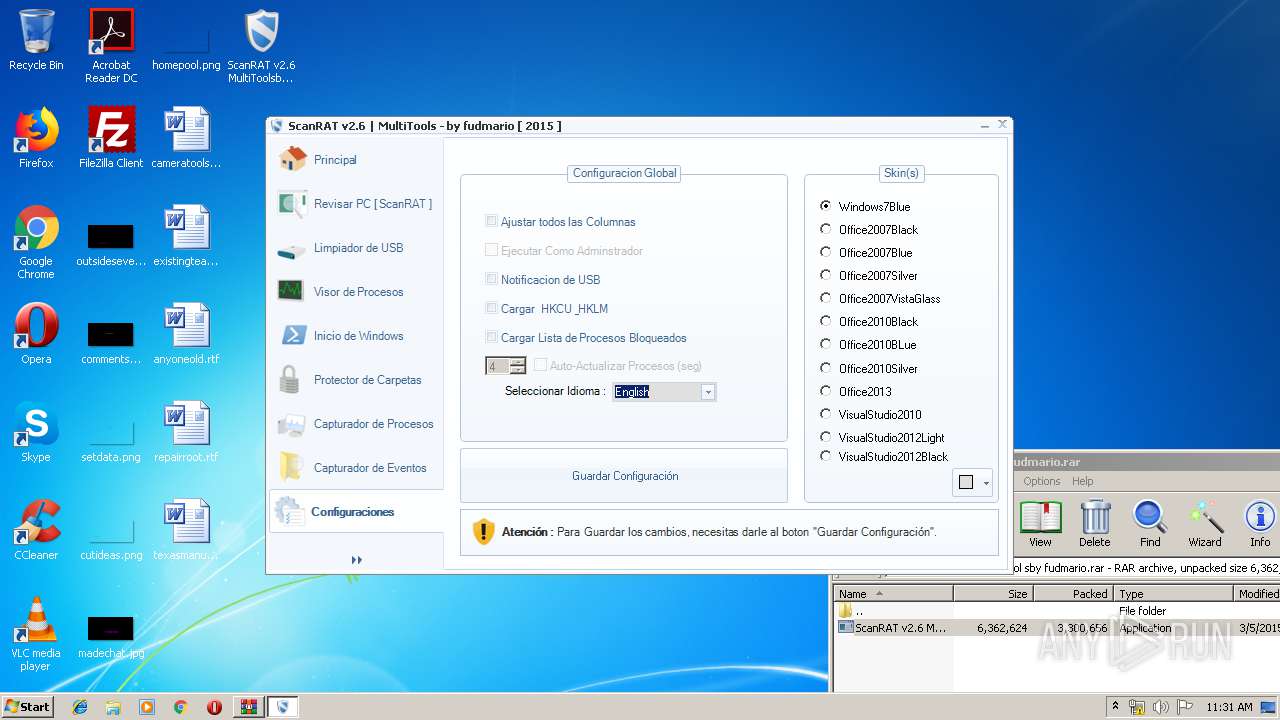Viewport: 1280px width, 720px height.
Task: Toggle Notificacion de USB checkbox
Action: pos(491,279)
